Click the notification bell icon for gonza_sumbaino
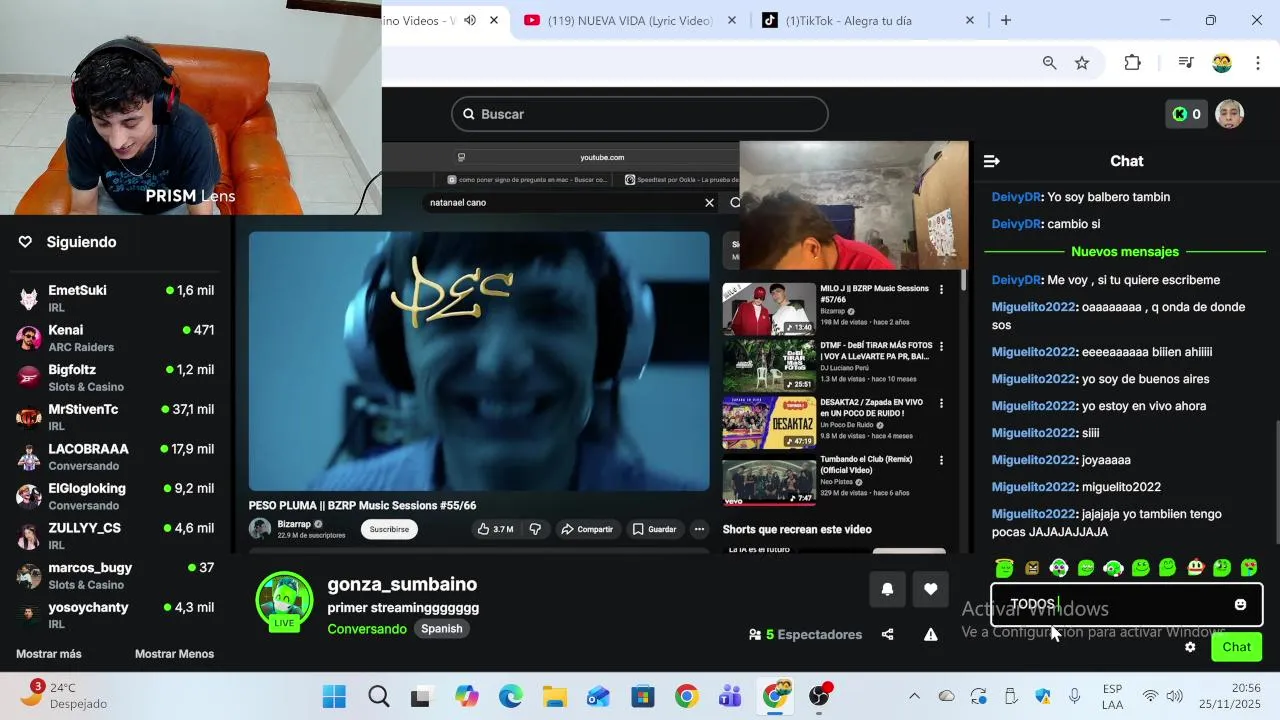The width and height of the screenshot is (1280, 720). click(x=887, y=589)
